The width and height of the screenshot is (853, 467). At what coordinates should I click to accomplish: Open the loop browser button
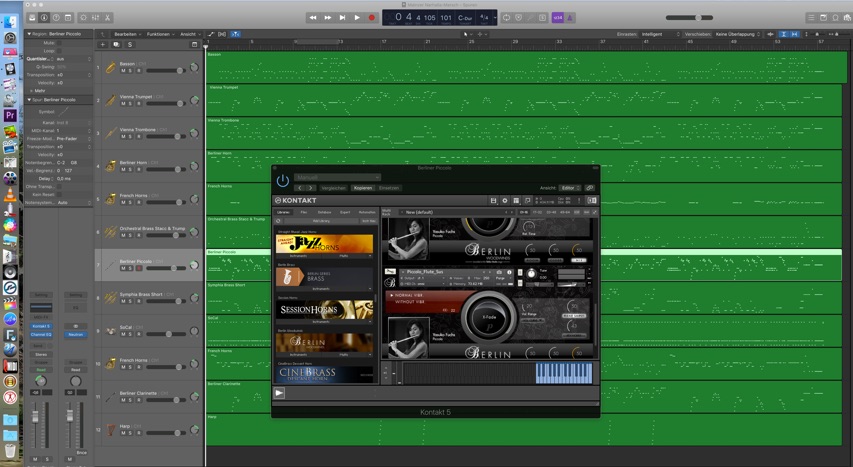pyautogui.click(x=835, y=17)
